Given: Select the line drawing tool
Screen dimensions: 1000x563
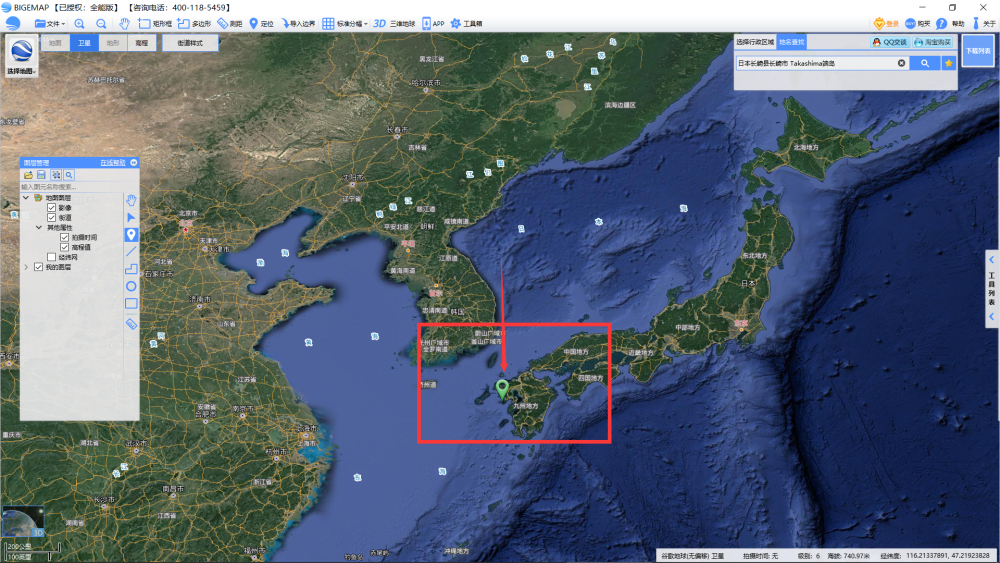Looking at the screenshot, I should tap(131, 252).
